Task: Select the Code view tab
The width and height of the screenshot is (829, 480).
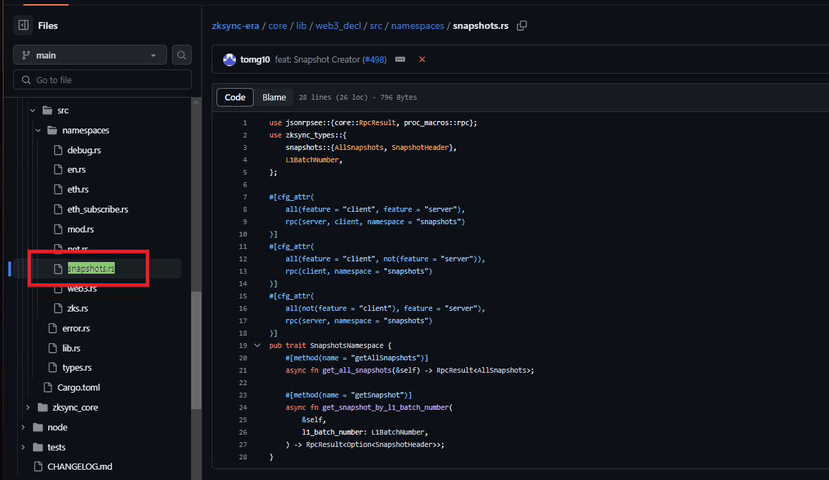Action: point(235,97)
